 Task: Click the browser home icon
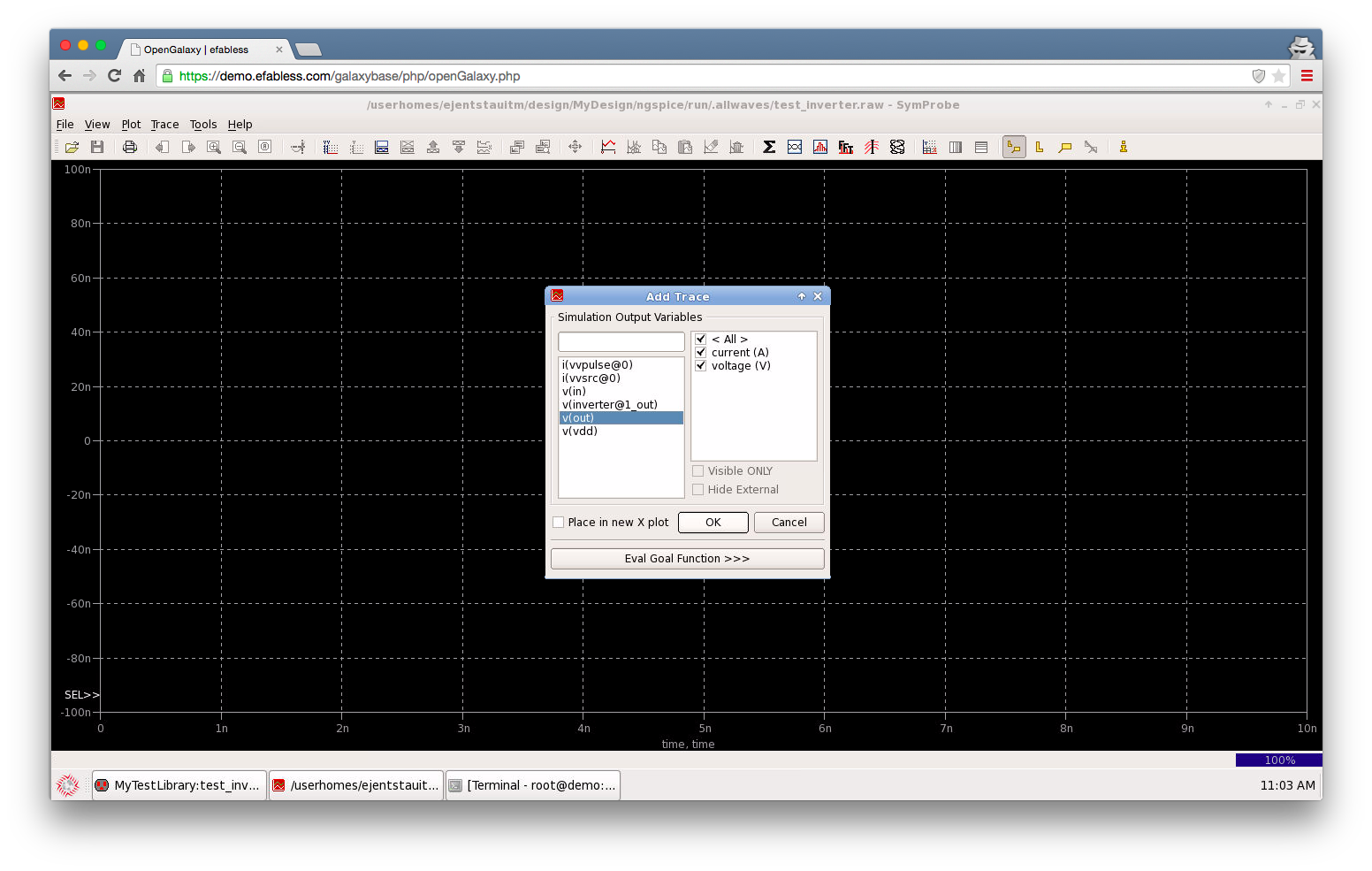point(139,76)
